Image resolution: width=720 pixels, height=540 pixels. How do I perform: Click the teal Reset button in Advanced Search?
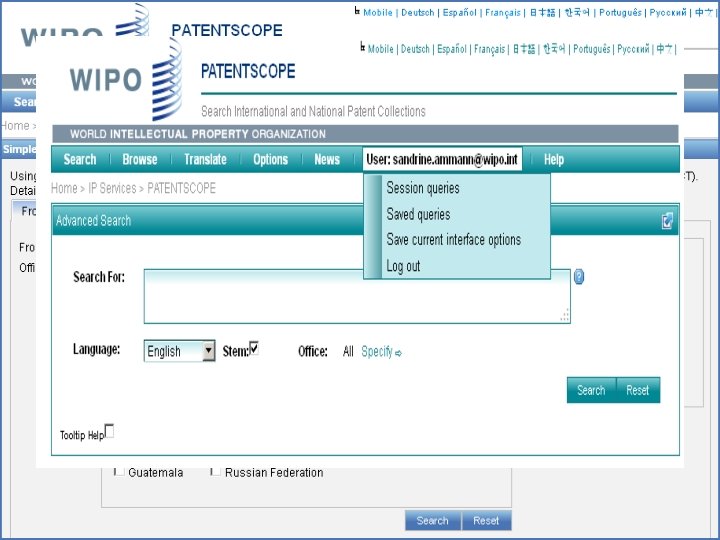[637, 390]
